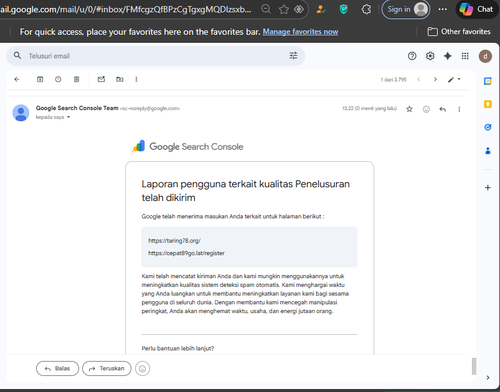Open input tools pencil dropdown
500x392 pixels.
pyautogui.click(x=454, y=79)
